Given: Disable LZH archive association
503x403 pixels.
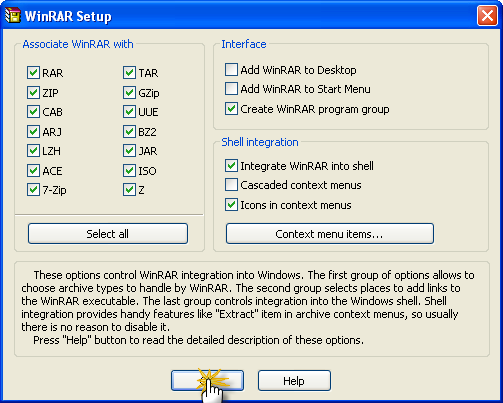Looking at the screenshot, I should coord(33,151).
